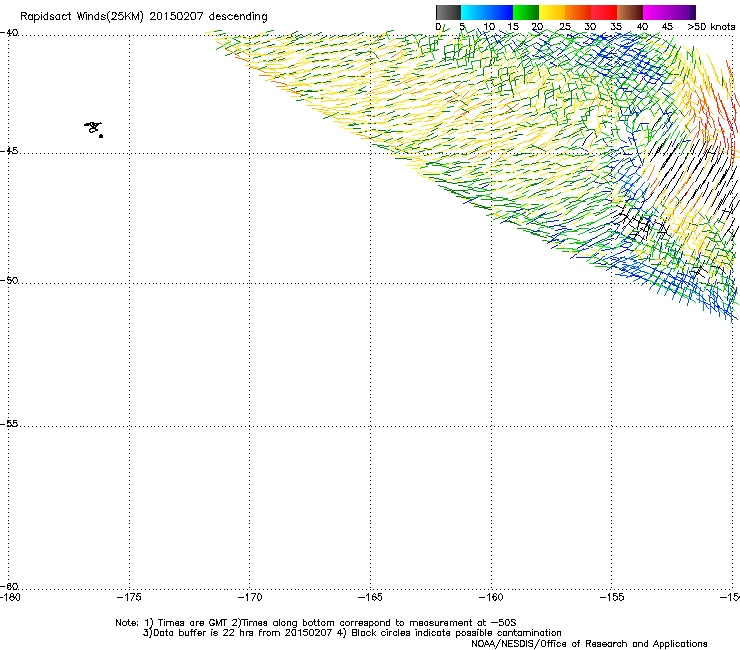
Task: Click the '>50 knots' legend label
Action: pyautogui.click(x=711, y=27)
